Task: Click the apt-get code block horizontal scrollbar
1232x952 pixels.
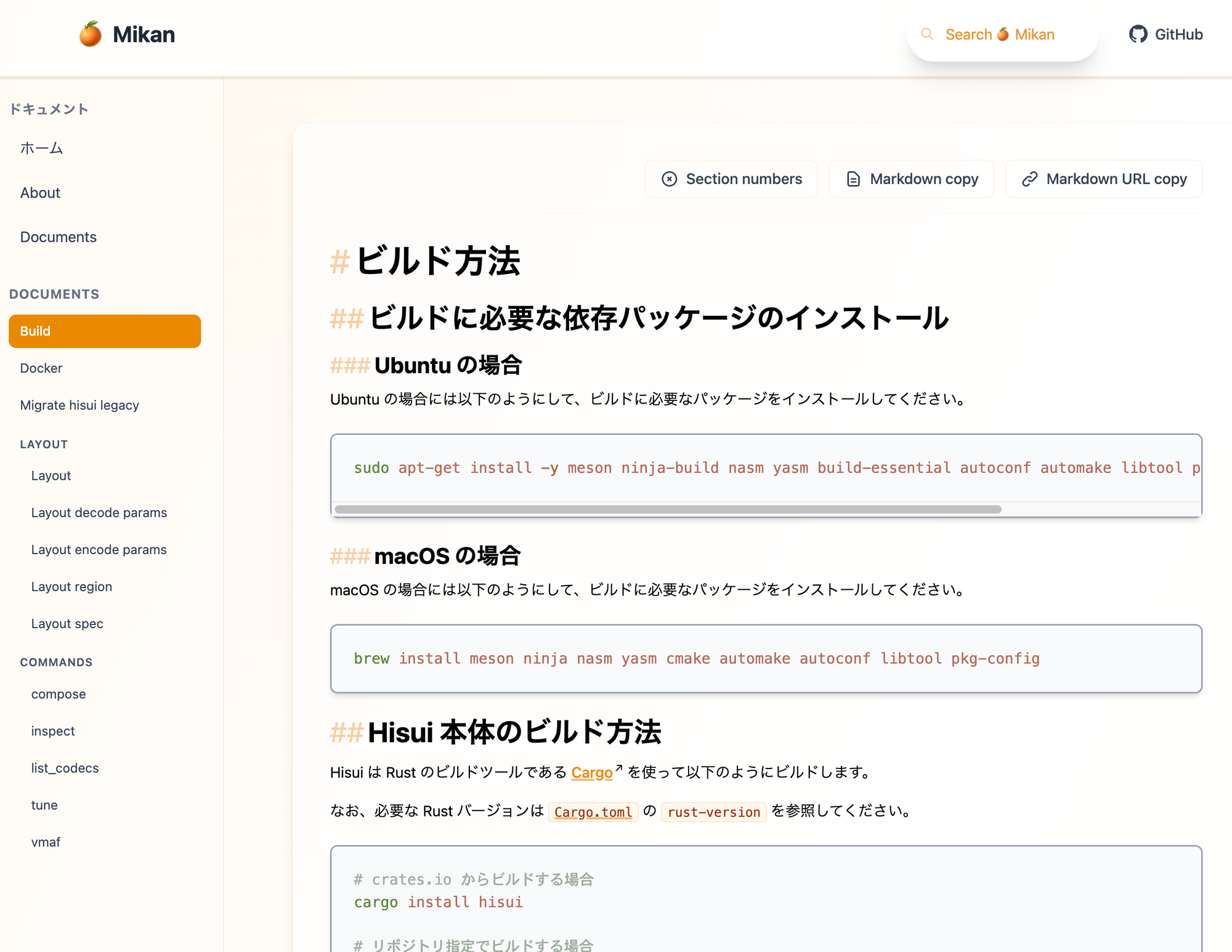Action: pyautogui.click(x=668, y=509)
